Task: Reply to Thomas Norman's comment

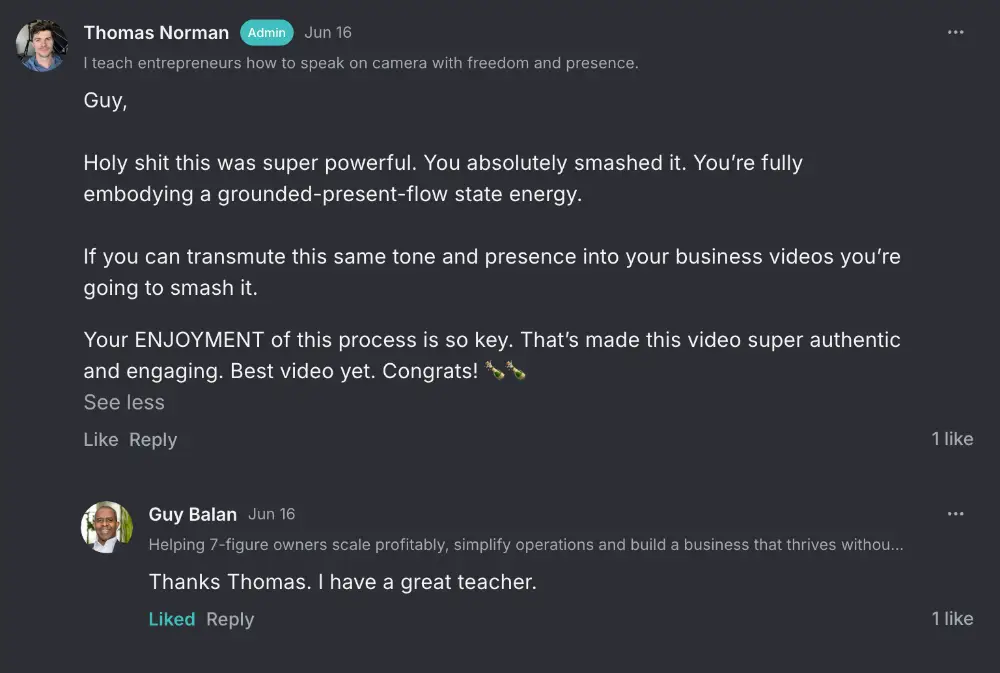Action: 153,440
